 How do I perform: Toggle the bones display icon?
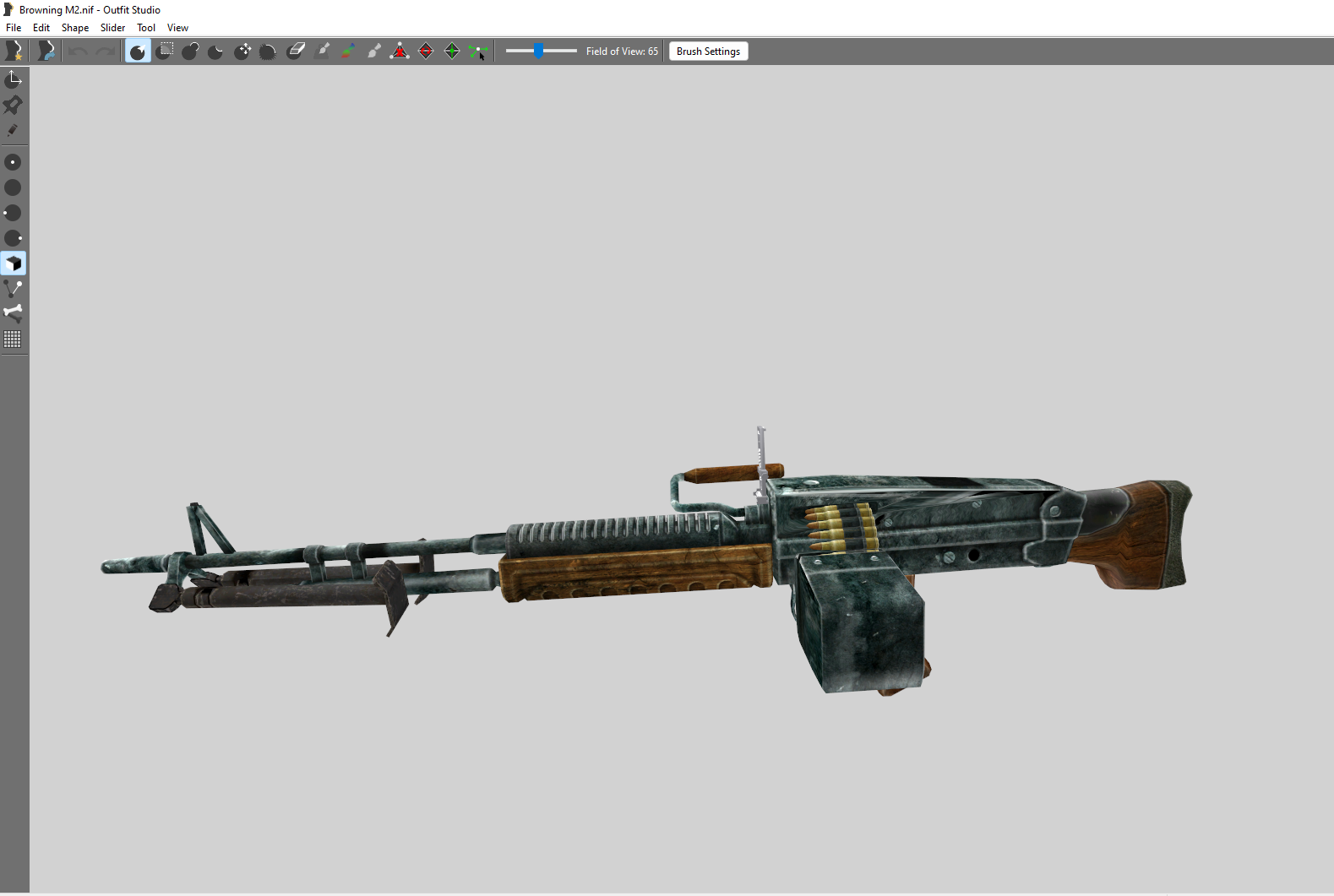pos(14,313)
